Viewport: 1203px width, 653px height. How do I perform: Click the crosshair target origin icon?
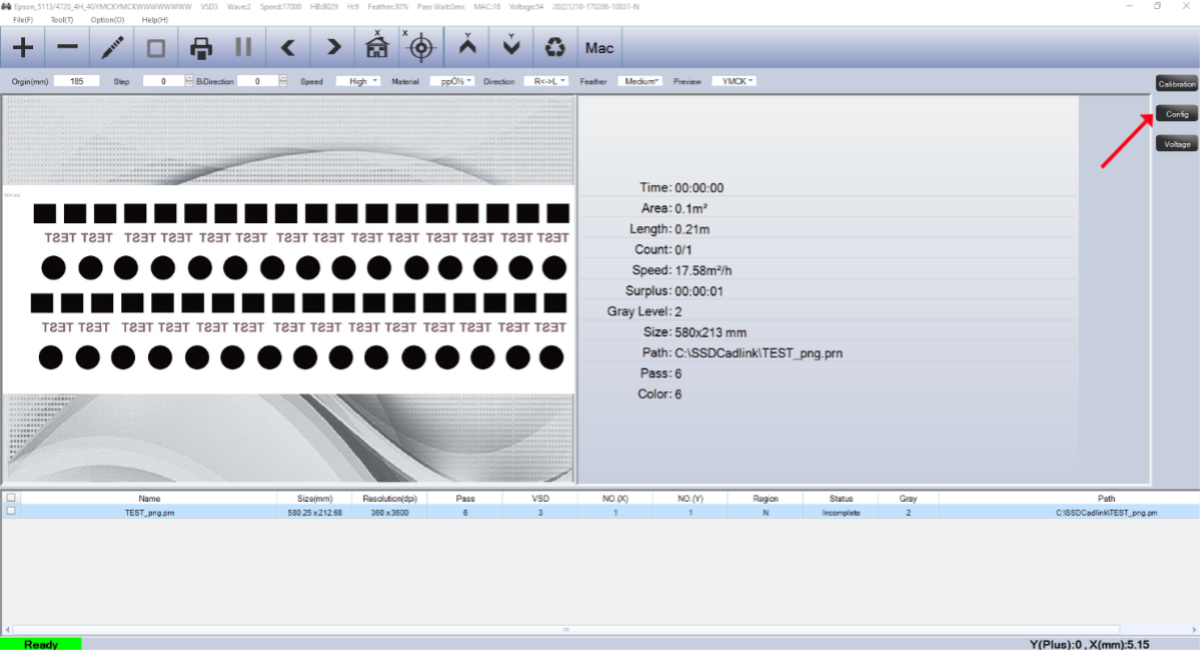(422, 47)
